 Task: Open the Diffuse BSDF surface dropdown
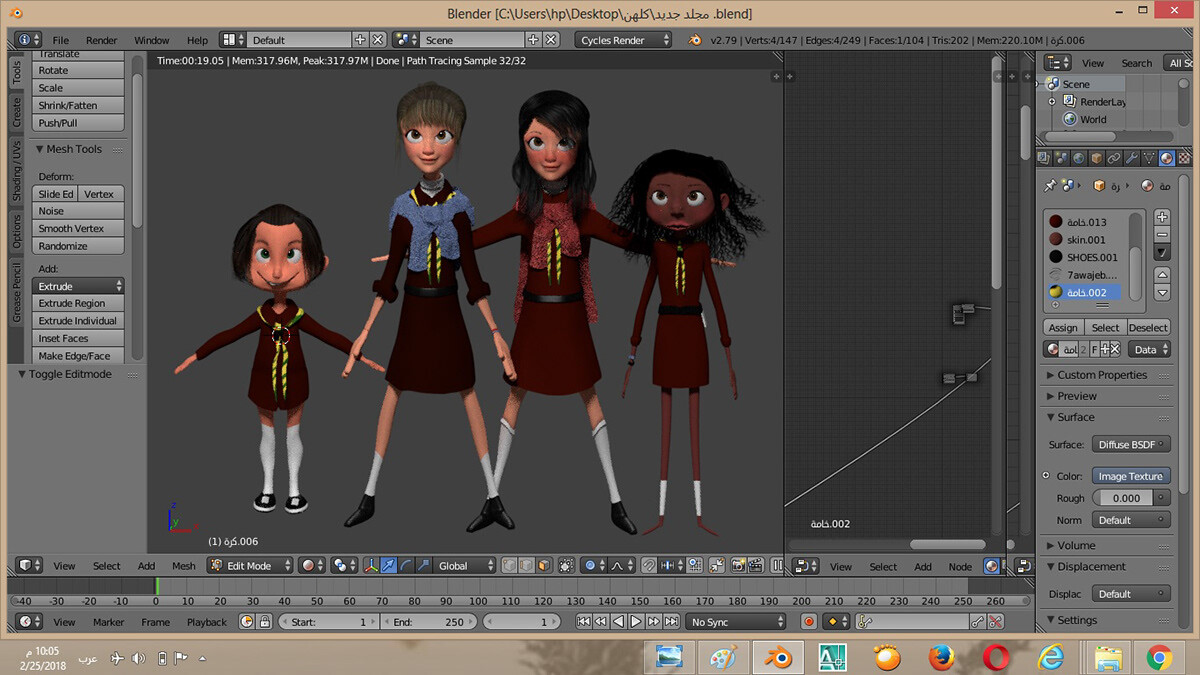coord(1131,443)
